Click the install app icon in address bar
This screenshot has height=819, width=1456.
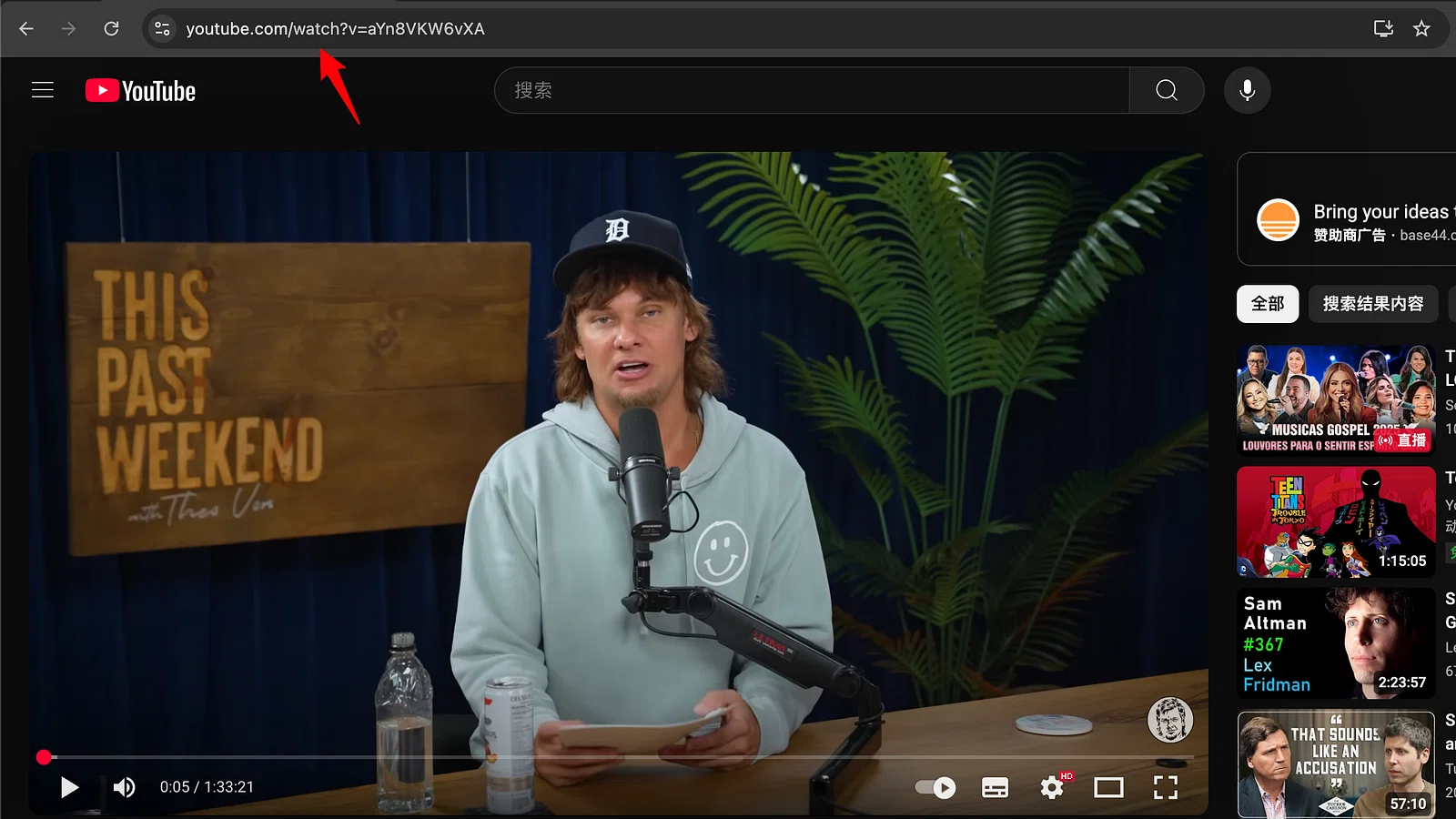(1383, 28)
